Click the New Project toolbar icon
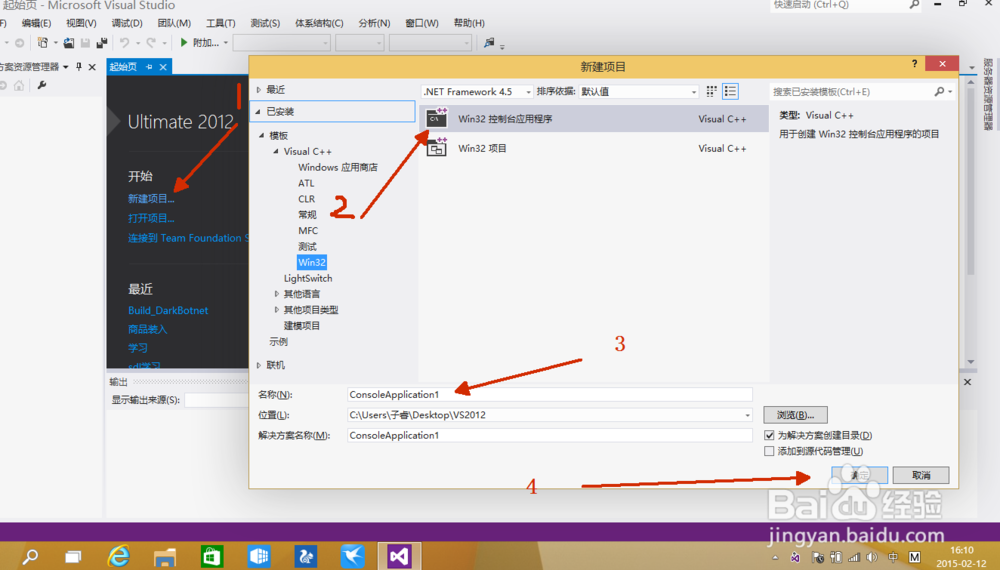The image size is (1000, 570). 43,43
